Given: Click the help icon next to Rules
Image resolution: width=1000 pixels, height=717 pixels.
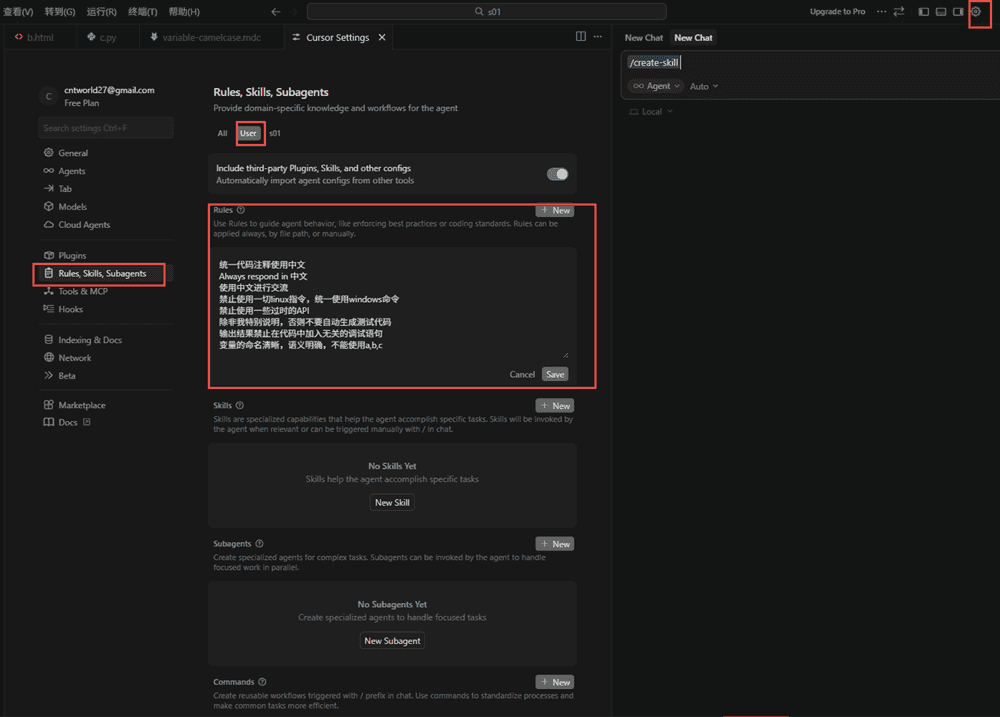Looking at the screenshot, I should [241, 211].
